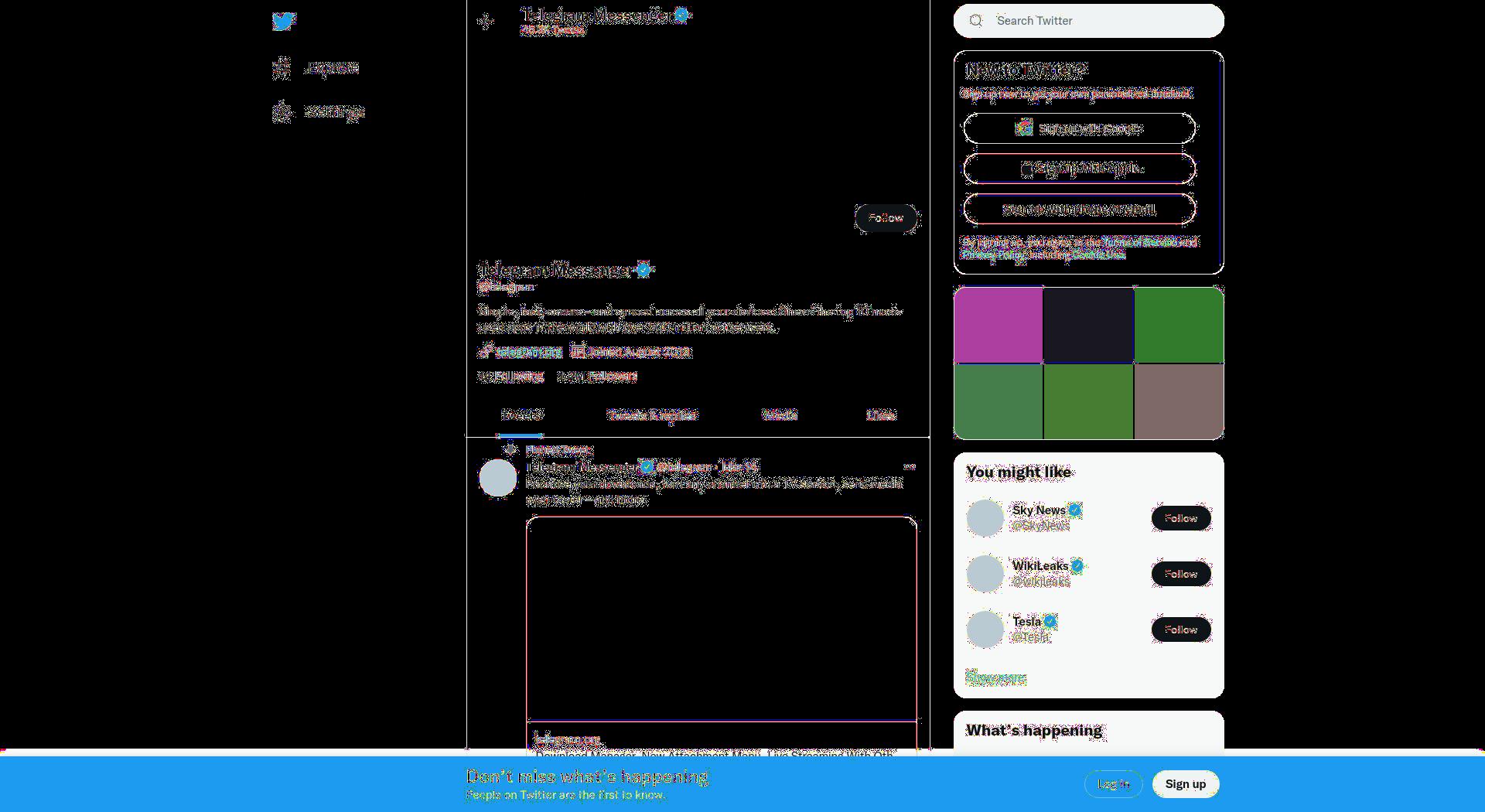Click the verified badge next to Tesla
This screenshot has height=812, width=1485.
click(x=1050, y=621)
